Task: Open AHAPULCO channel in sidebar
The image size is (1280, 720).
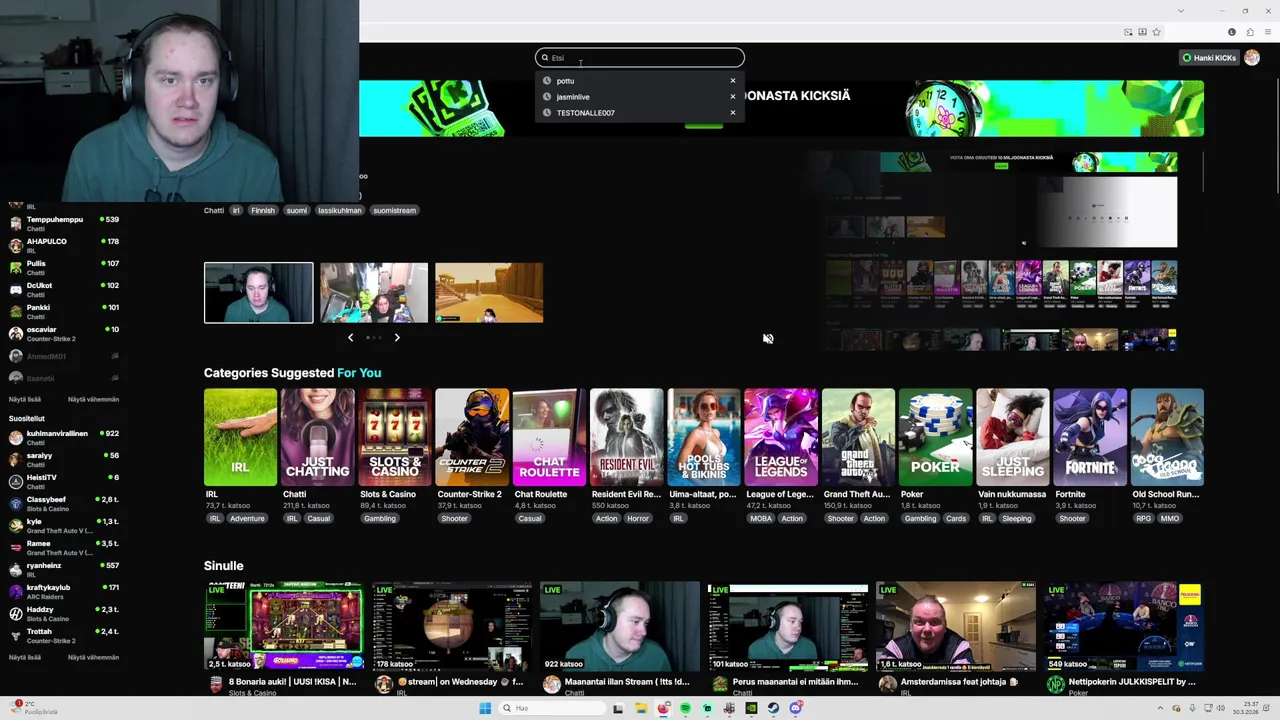Action: point(64,245)
